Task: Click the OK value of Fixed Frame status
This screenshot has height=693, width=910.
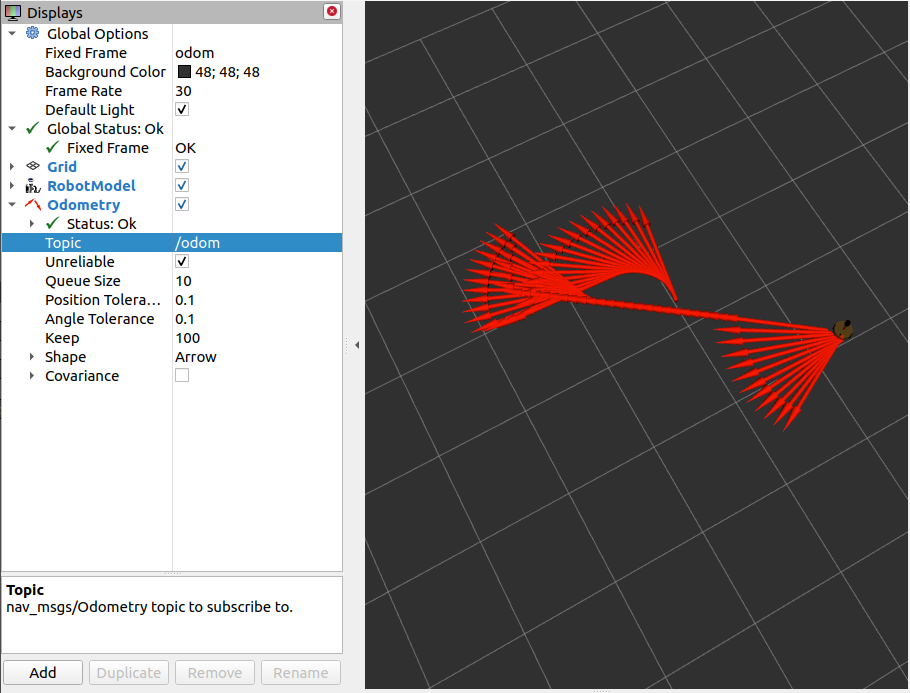Action: point(185,147)
